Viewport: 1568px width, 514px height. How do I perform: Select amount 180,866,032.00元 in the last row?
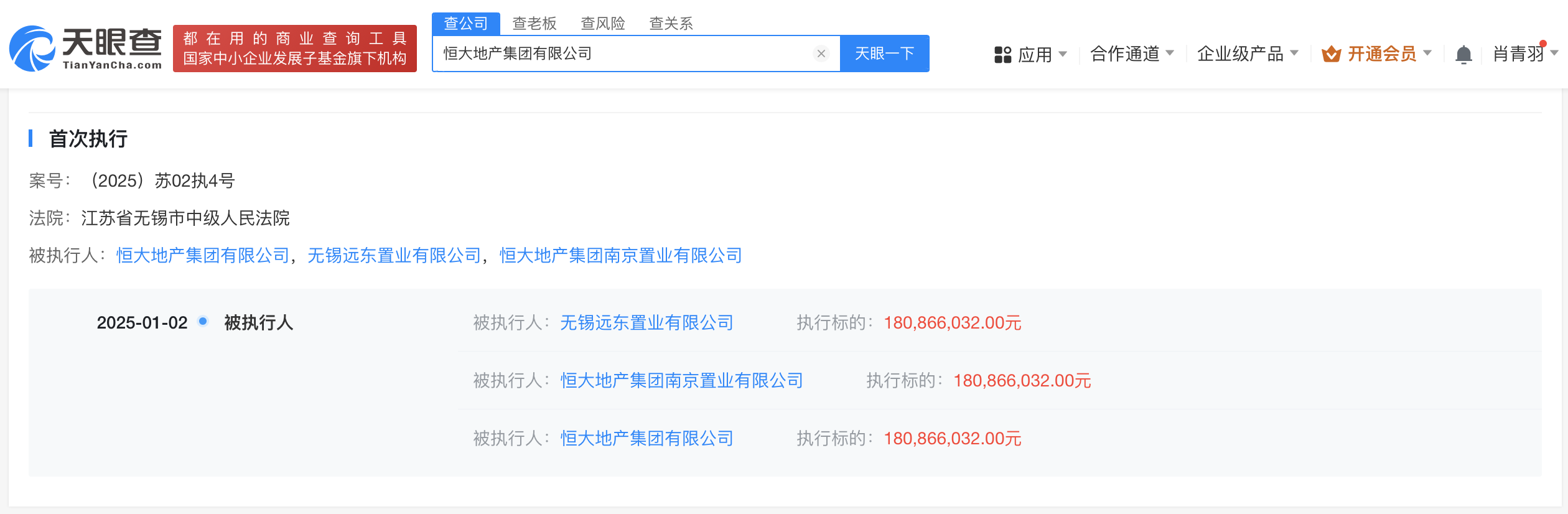tap(953, 438)
